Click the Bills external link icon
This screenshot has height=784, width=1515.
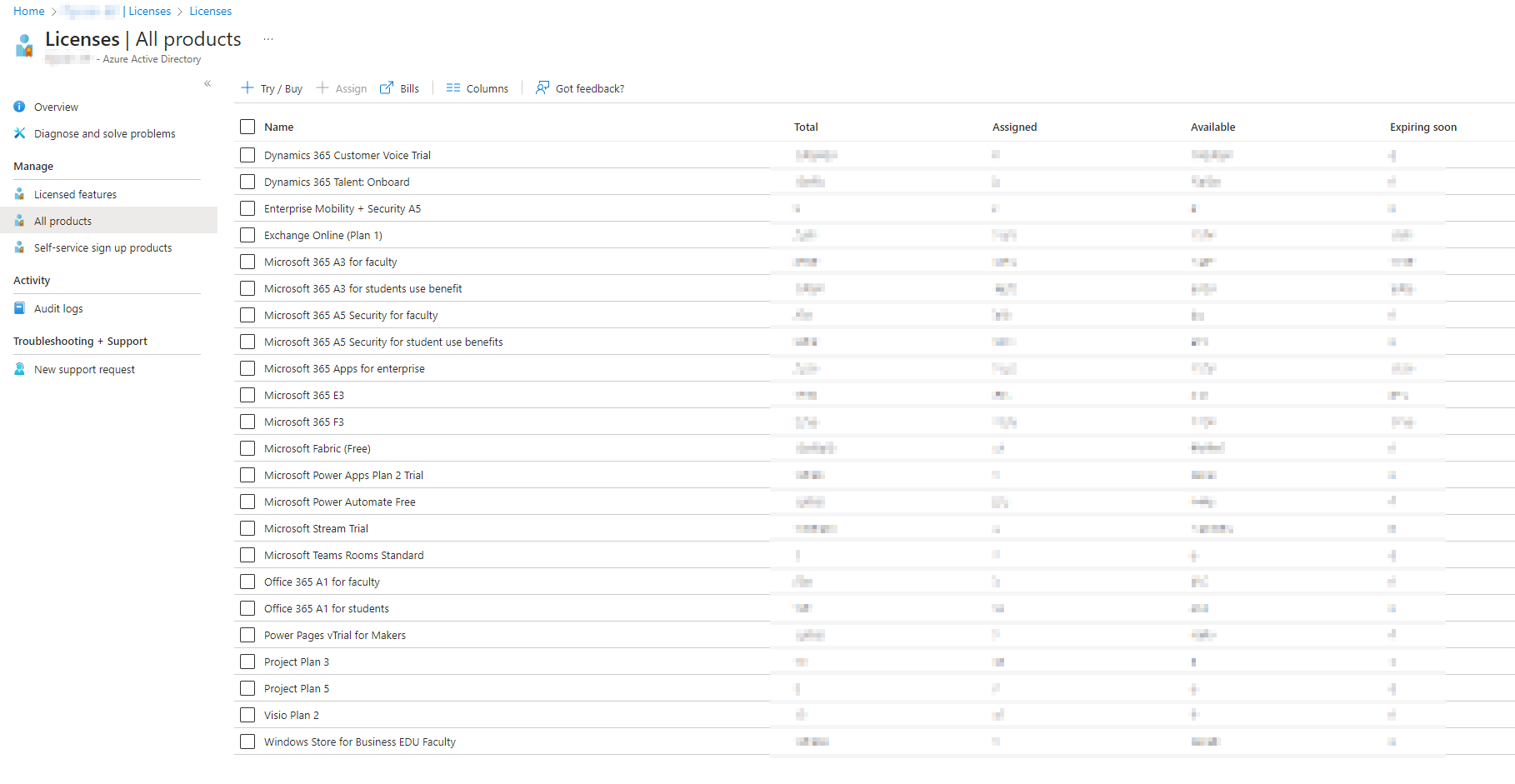387,87
